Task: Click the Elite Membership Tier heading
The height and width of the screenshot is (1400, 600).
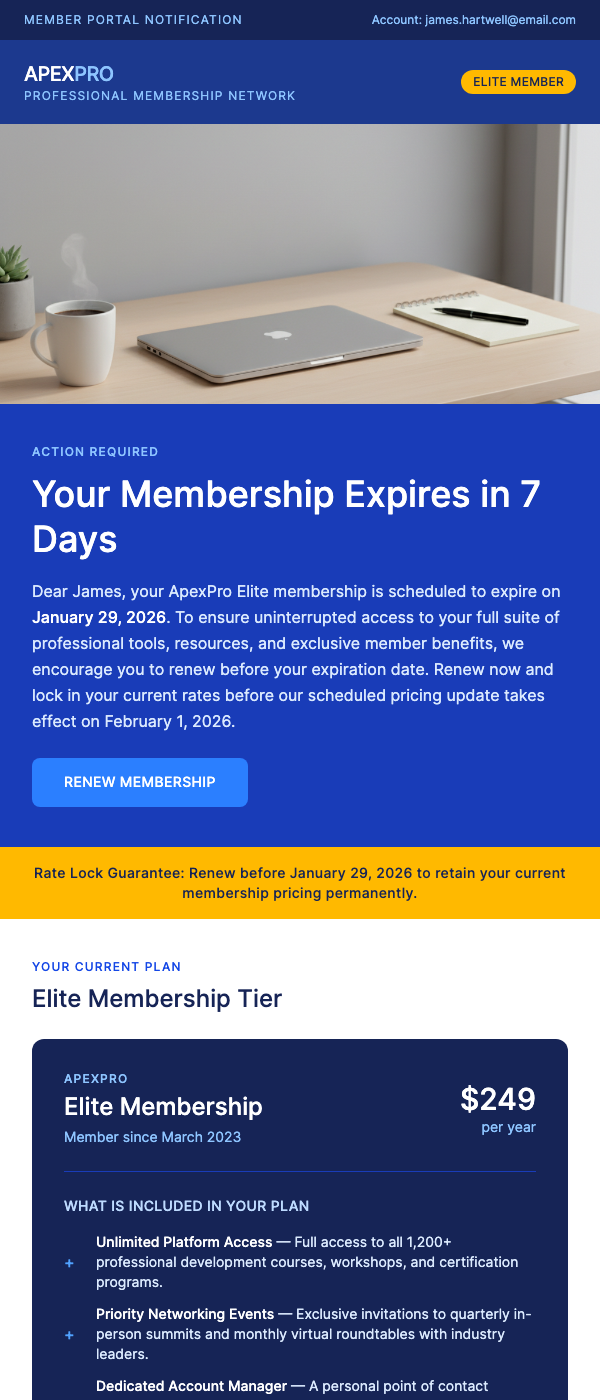Action: click(157, 999)
